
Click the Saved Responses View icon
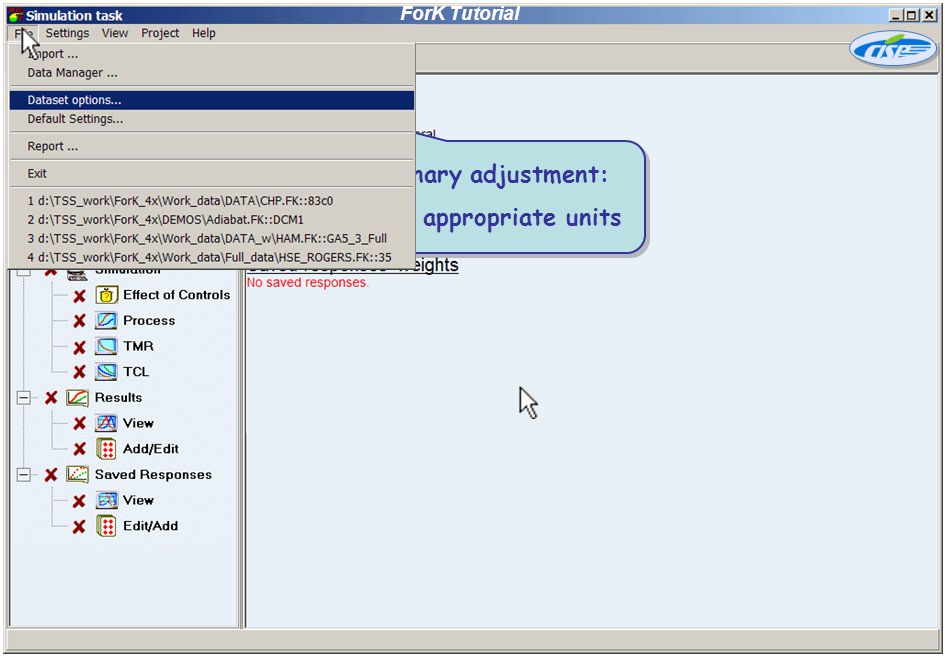pyautogui.click(x=107, y=500)
